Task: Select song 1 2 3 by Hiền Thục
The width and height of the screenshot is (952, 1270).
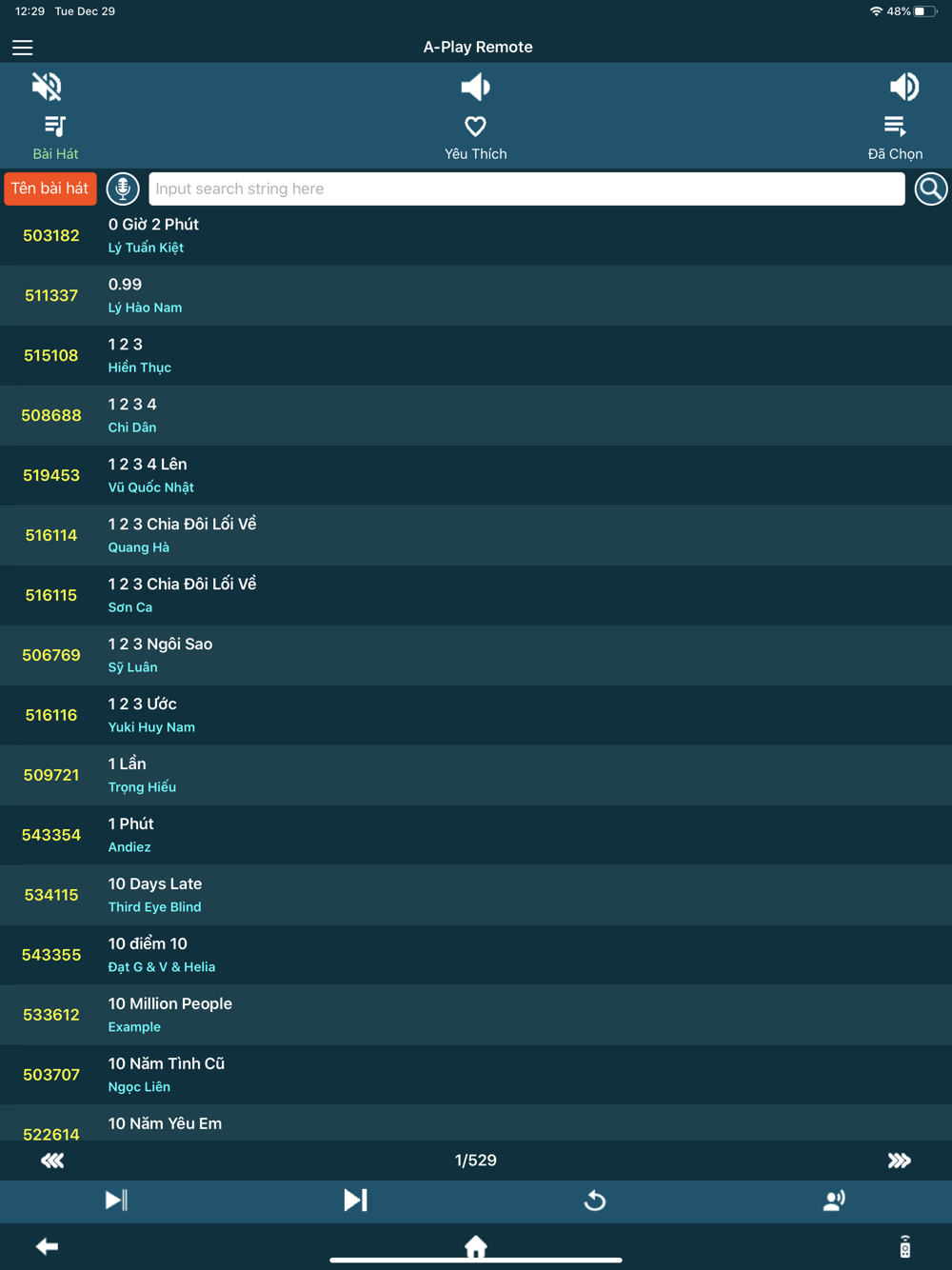Action: [476, 355]
